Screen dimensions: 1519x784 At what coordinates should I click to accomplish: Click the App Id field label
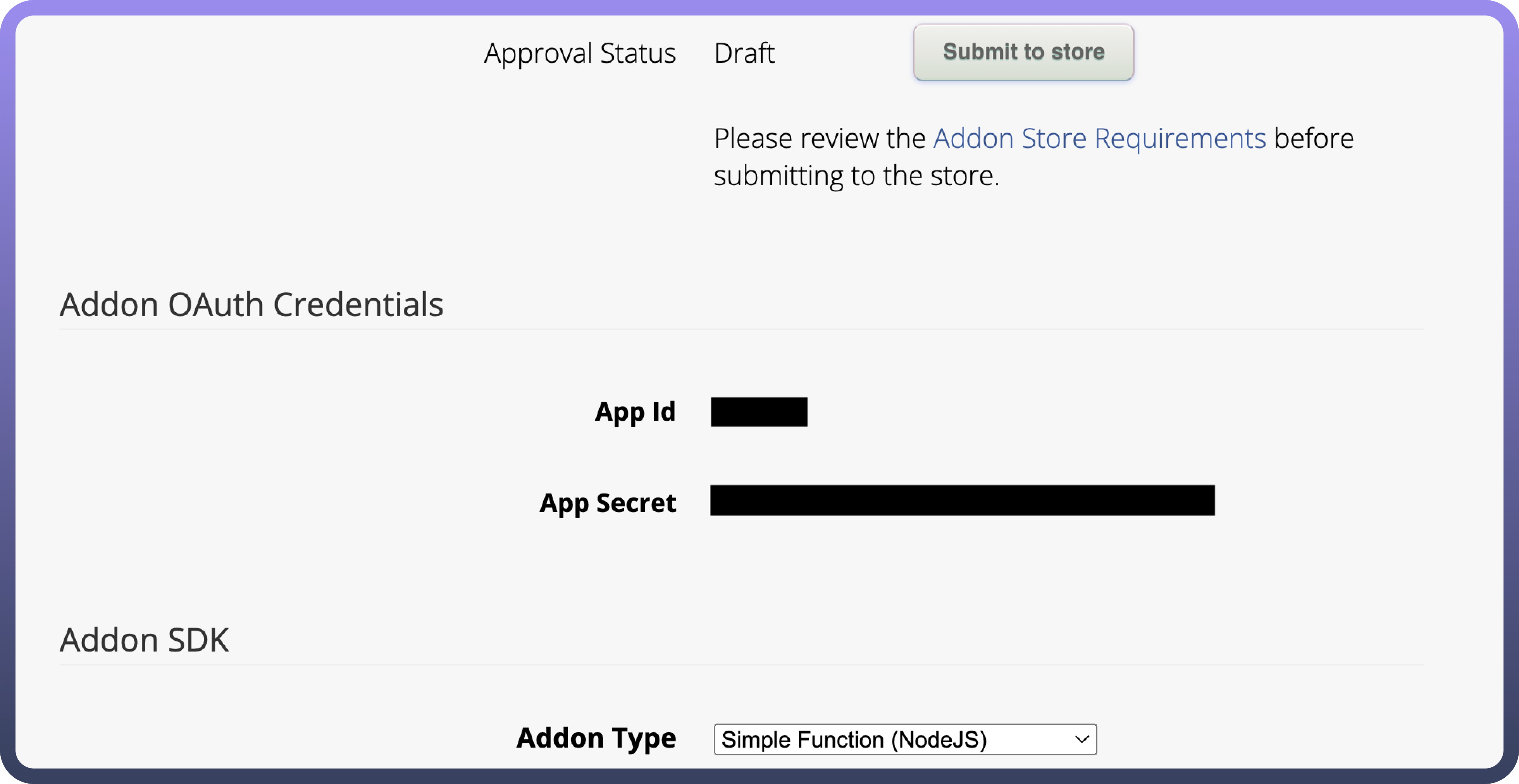coord(635,411)
